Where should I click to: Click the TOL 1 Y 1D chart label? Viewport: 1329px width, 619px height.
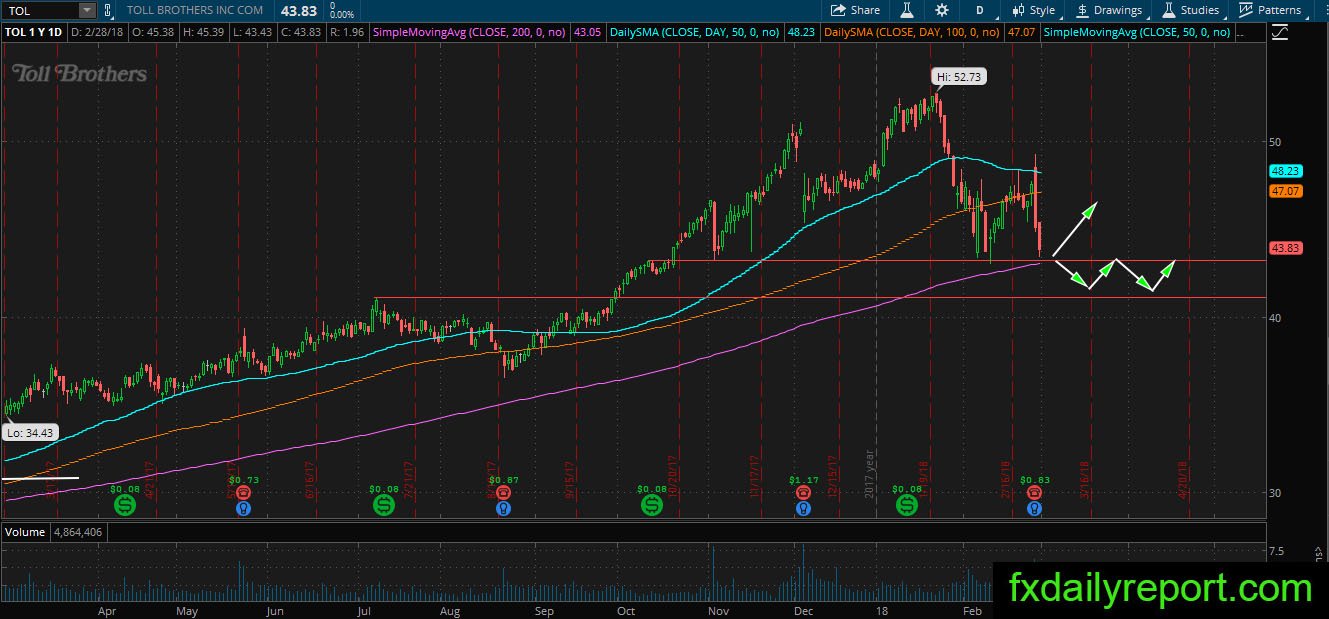pos(35,33)
